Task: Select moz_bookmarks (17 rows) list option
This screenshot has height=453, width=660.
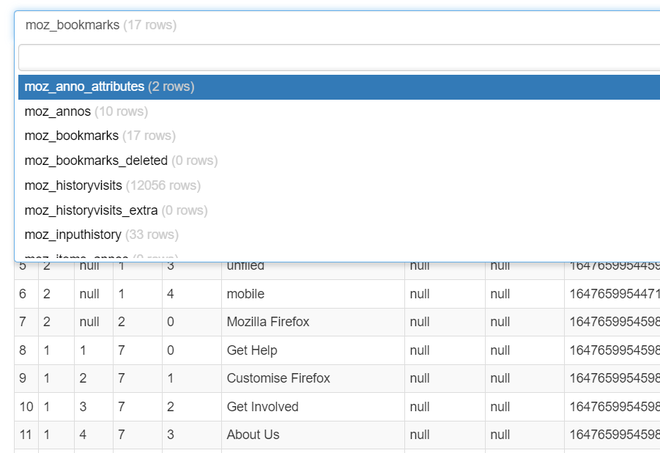Action: [x=339, y=136]
